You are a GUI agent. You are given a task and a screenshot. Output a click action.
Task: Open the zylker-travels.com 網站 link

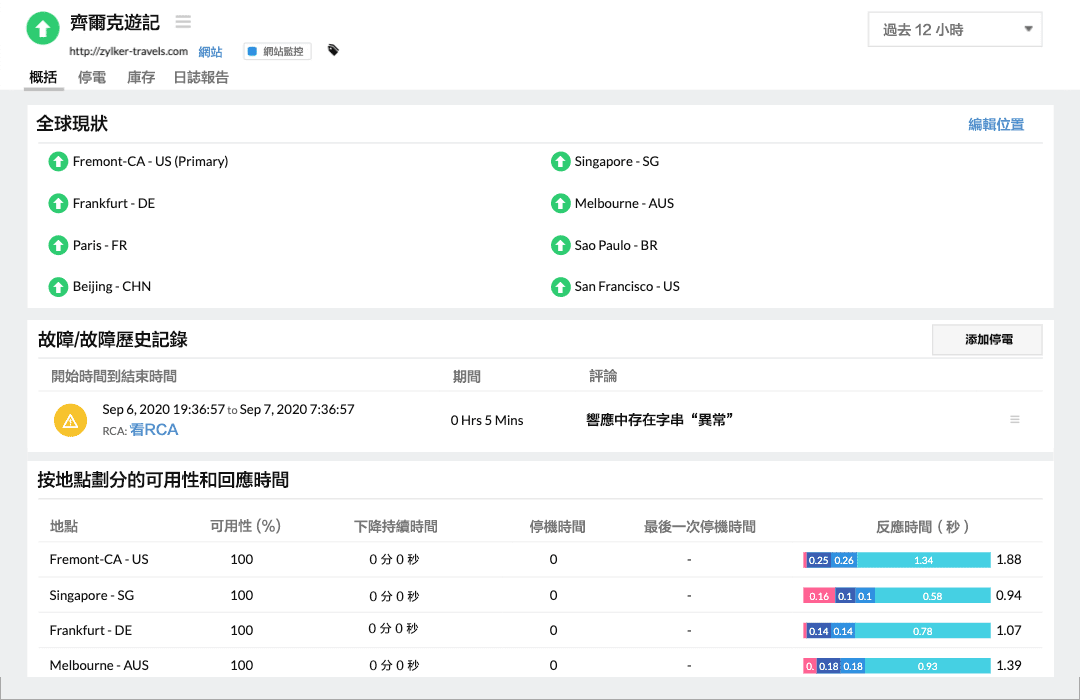[x=209, y=51]
